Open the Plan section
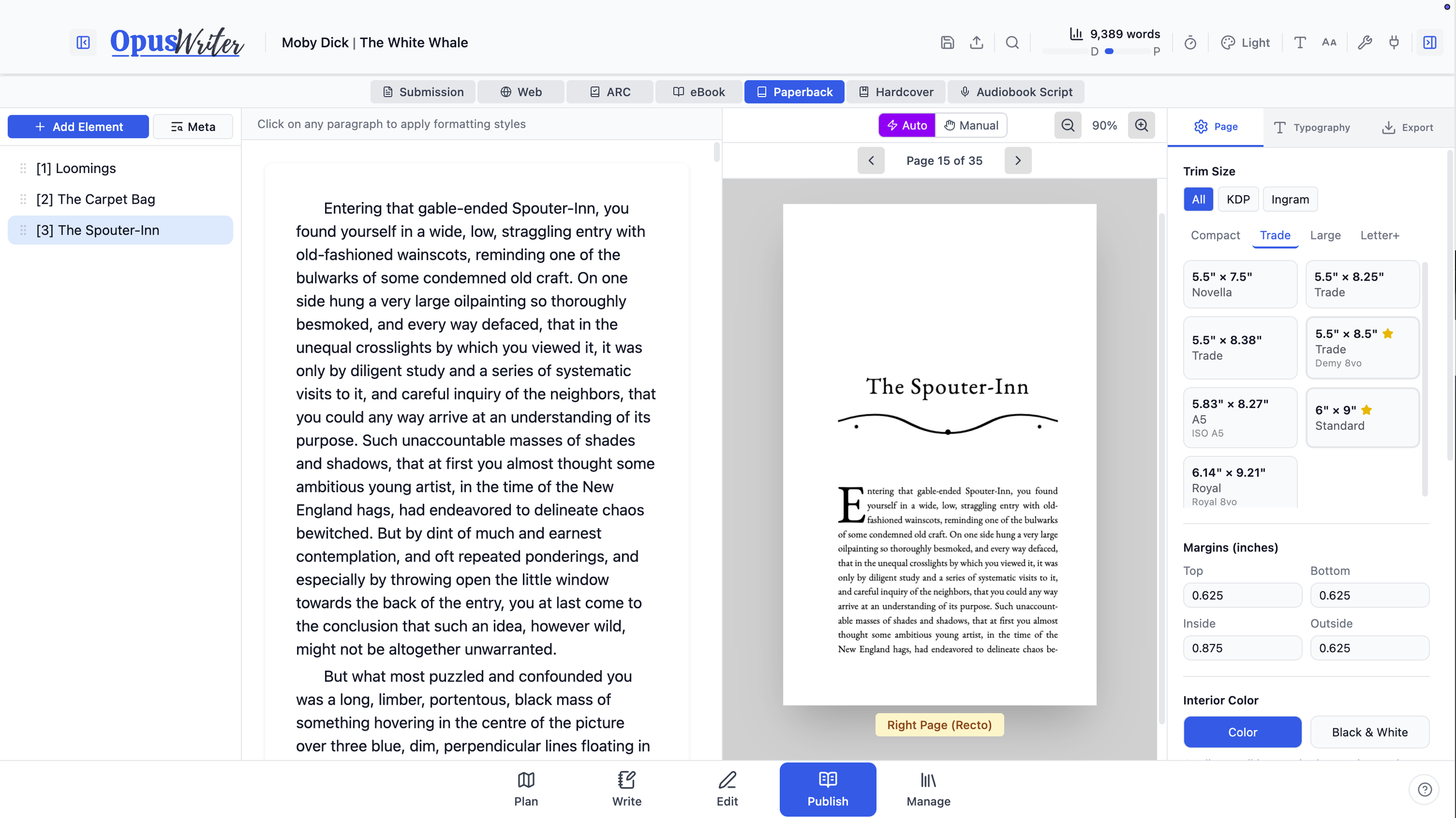The width and height of the screenshot is (1456, 818). coord(526,789)
